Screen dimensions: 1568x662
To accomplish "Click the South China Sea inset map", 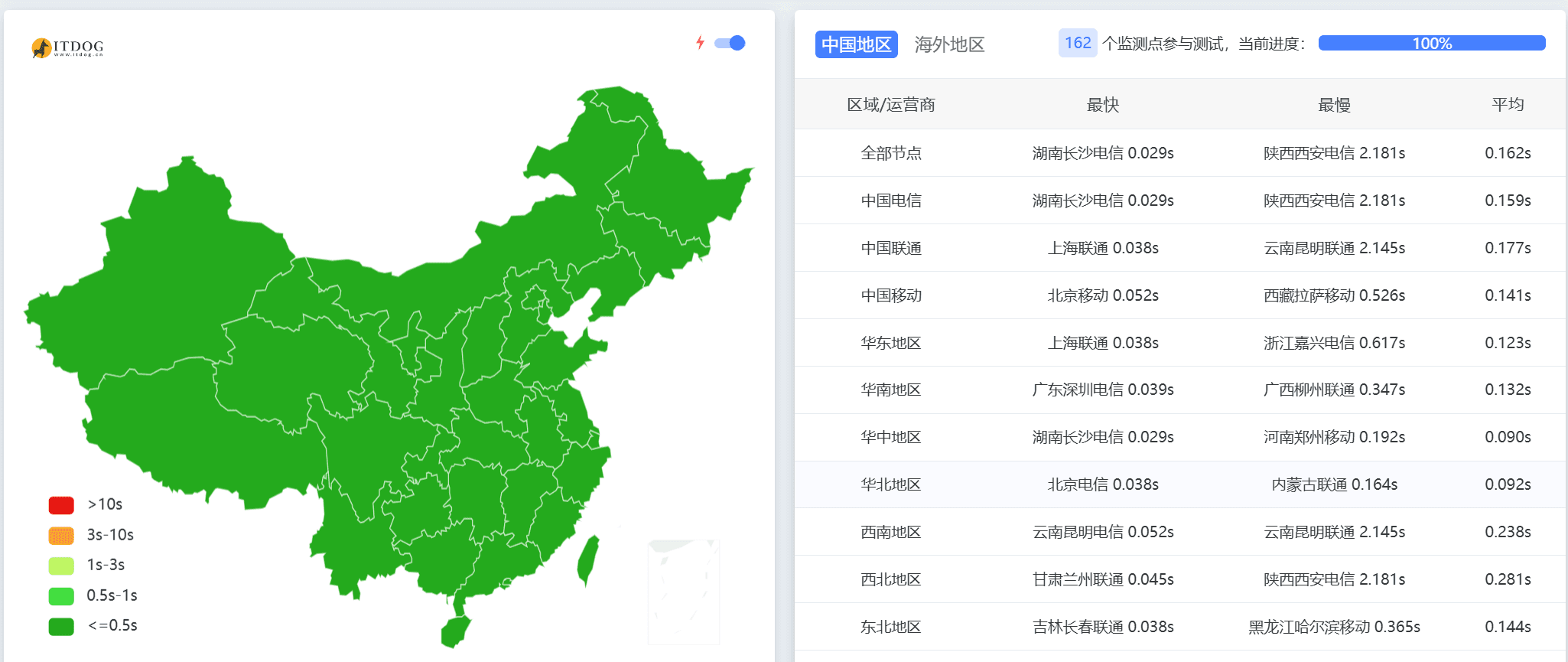I will pyautogui.click(x=683, y=592).
